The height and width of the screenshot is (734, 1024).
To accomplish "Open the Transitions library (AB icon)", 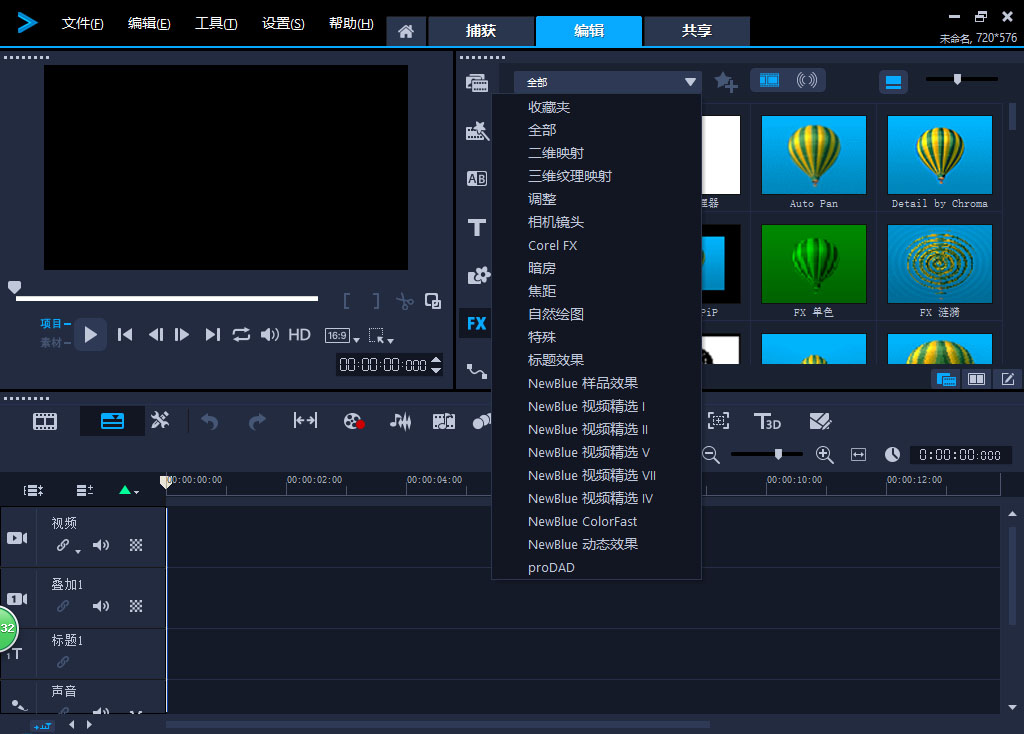I will tap(477, 178).
